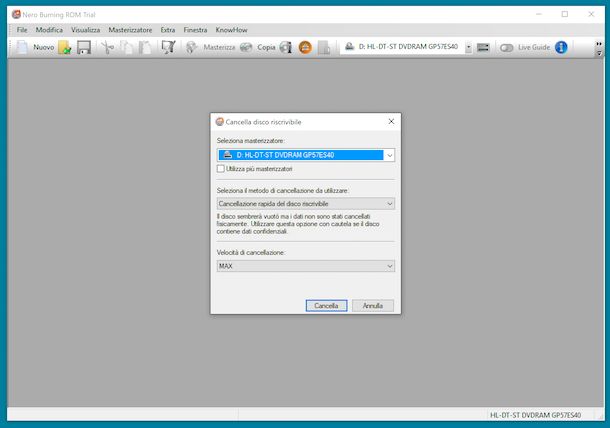Click the Masterizza burn icon

tap(191, 47)
